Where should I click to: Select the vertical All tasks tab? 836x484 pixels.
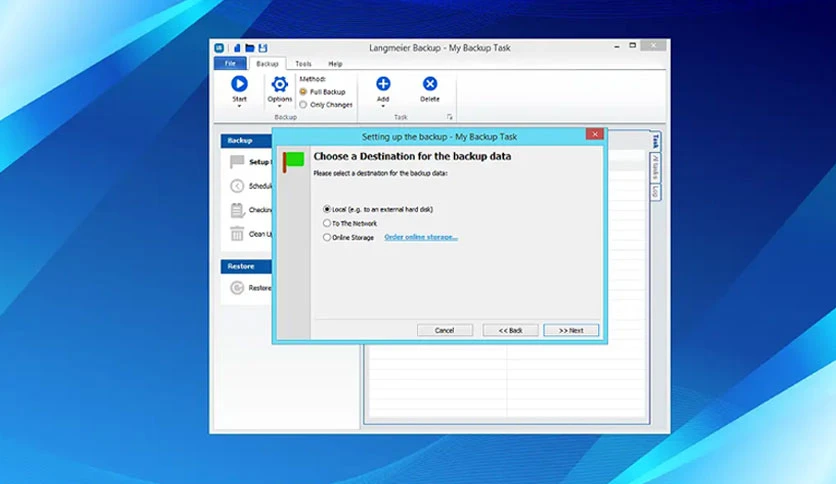click(655, 168)
